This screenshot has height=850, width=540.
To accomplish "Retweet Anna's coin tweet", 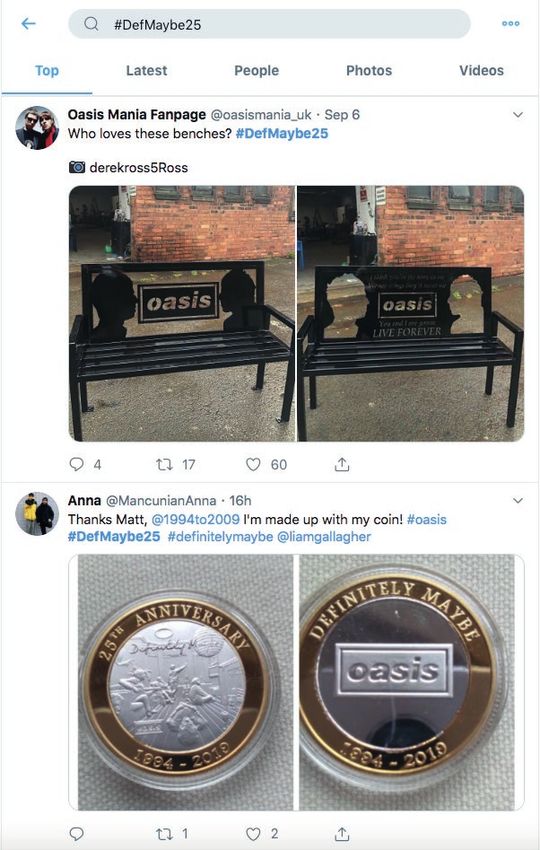I will coord(164,834).
